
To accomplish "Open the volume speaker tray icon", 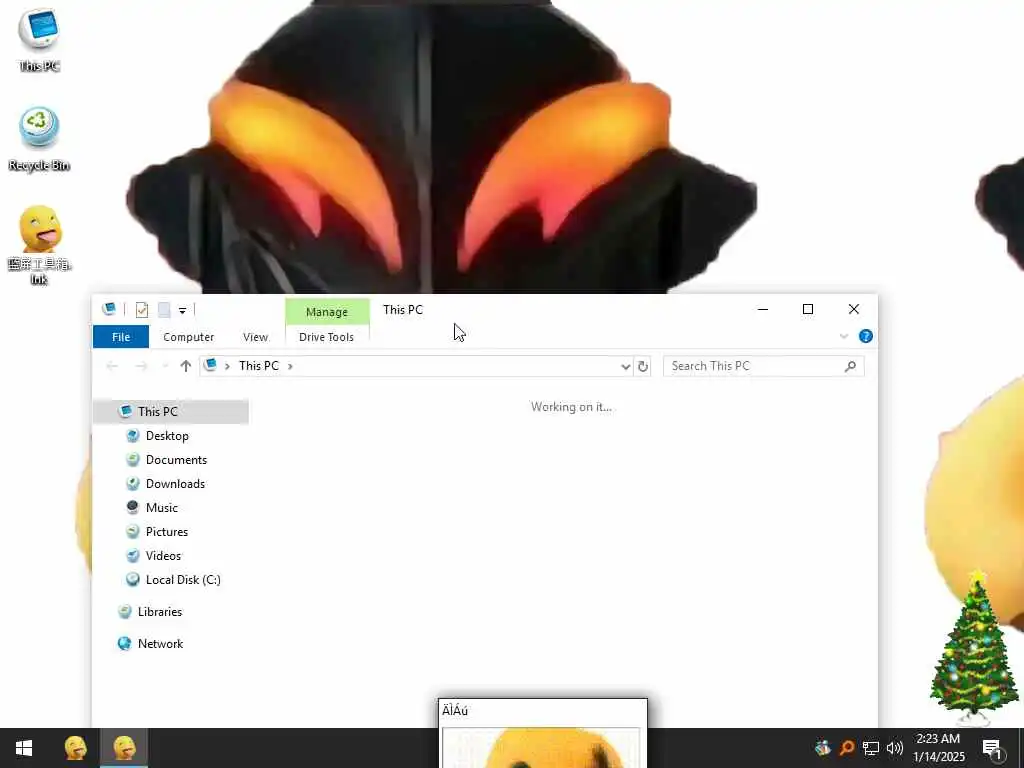I will click(895, 748).
